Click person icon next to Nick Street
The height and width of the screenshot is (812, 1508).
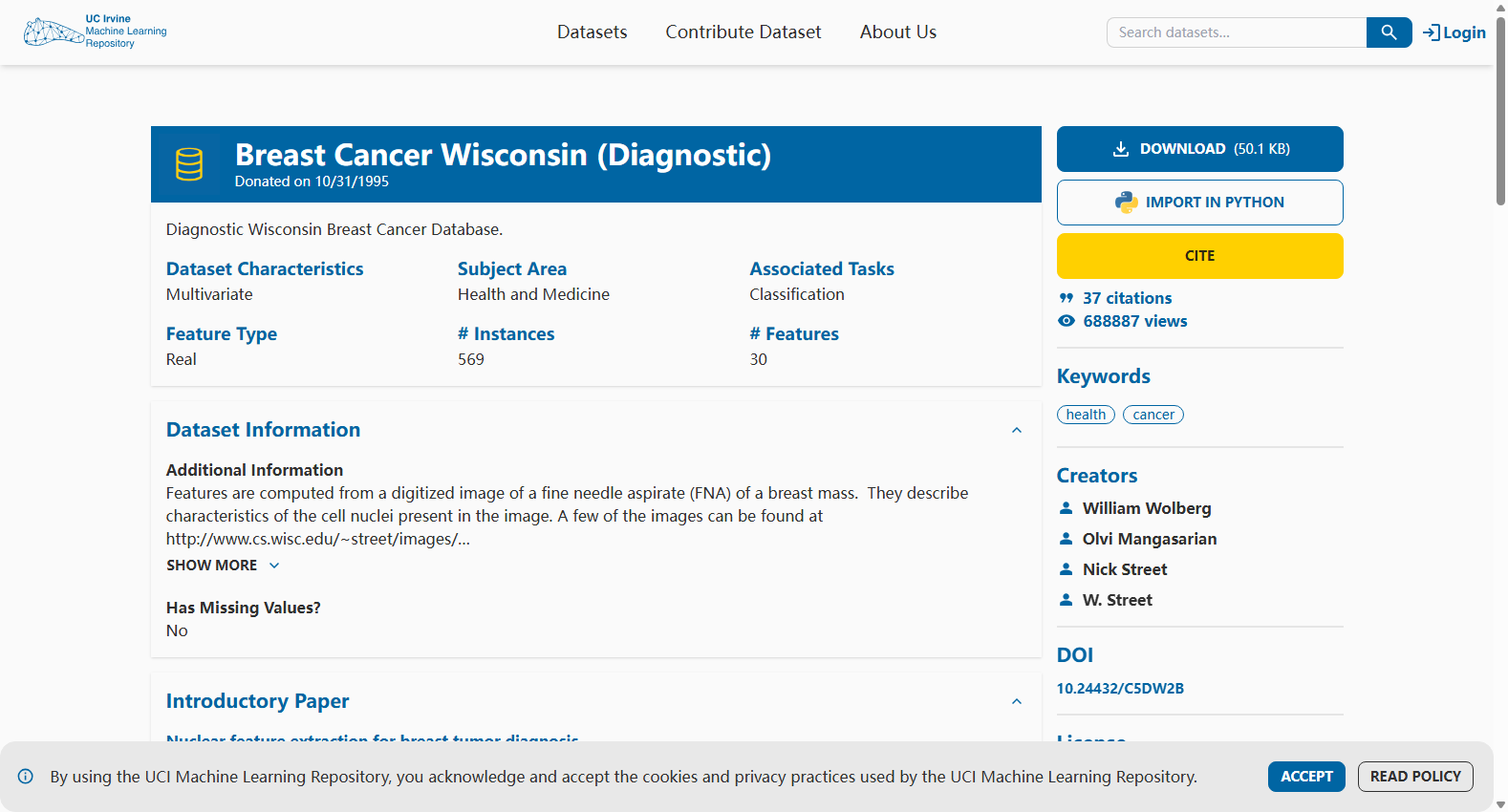pos(1066,569)
